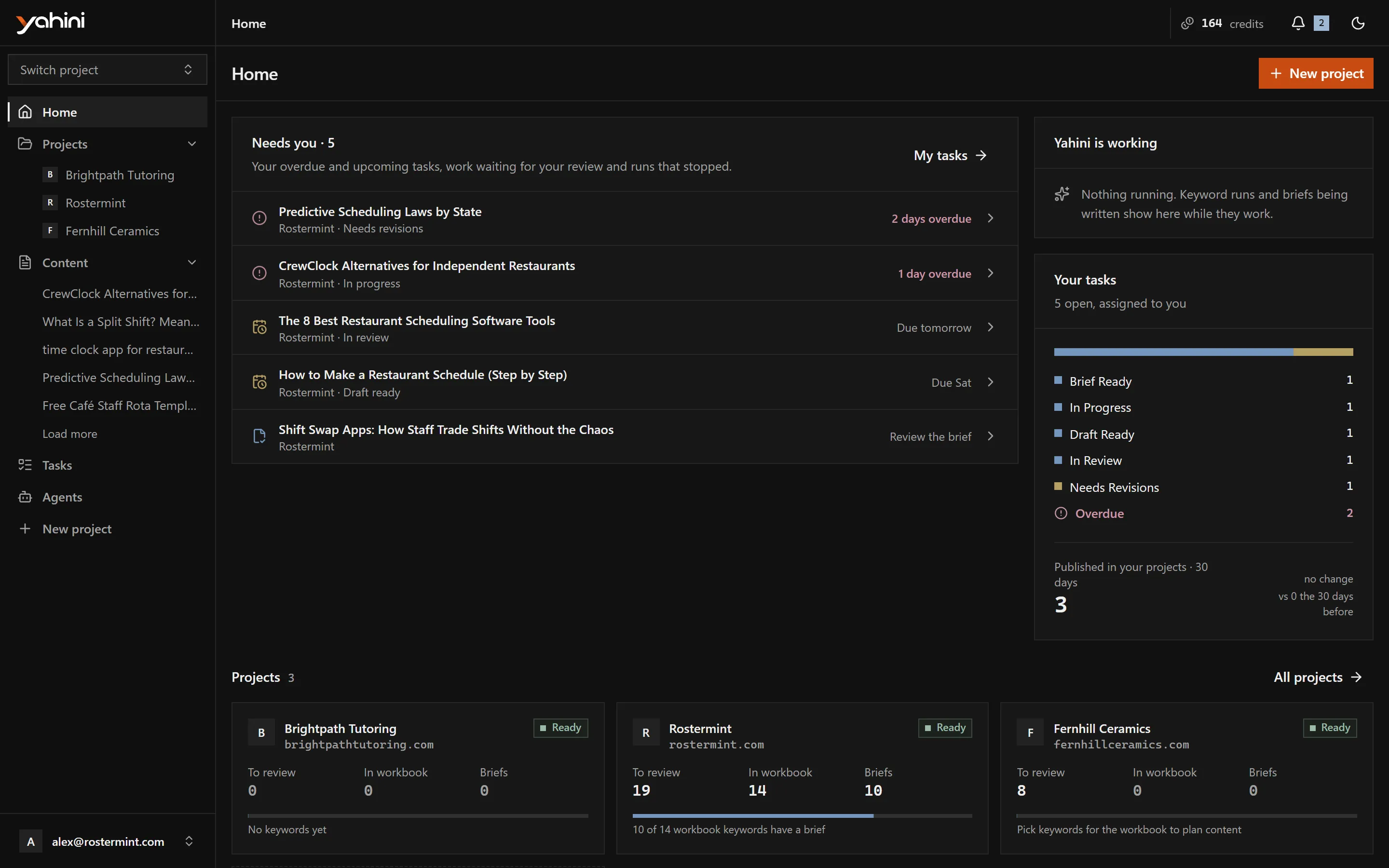Open the Switch project dropdown

(108, 69)
